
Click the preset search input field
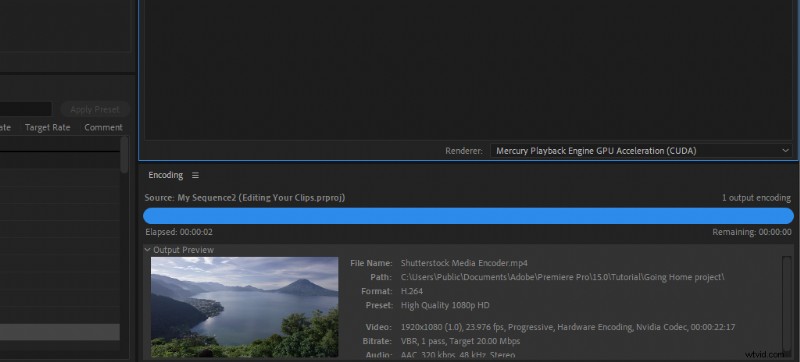(x=26, y=109)
